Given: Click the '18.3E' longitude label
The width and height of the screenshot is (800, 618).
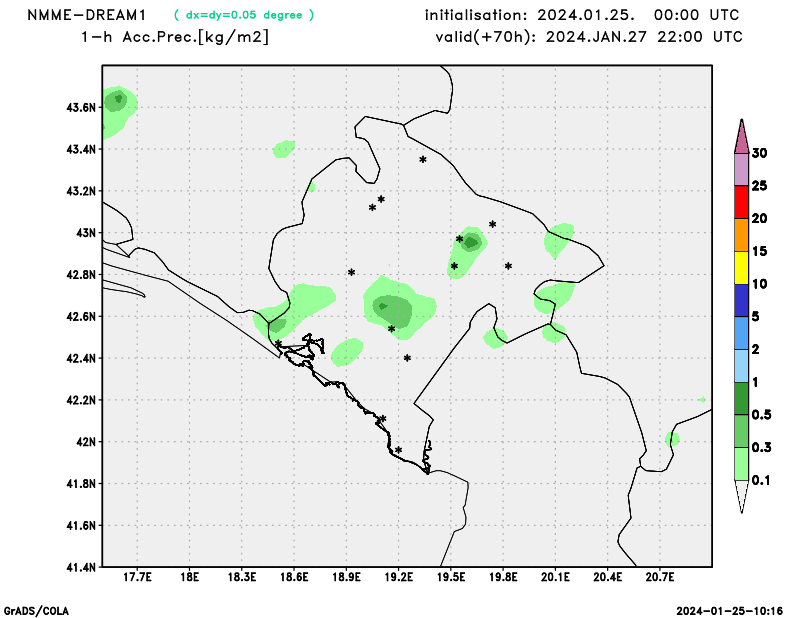Looking at the screenshot, I should coord(242,577).
